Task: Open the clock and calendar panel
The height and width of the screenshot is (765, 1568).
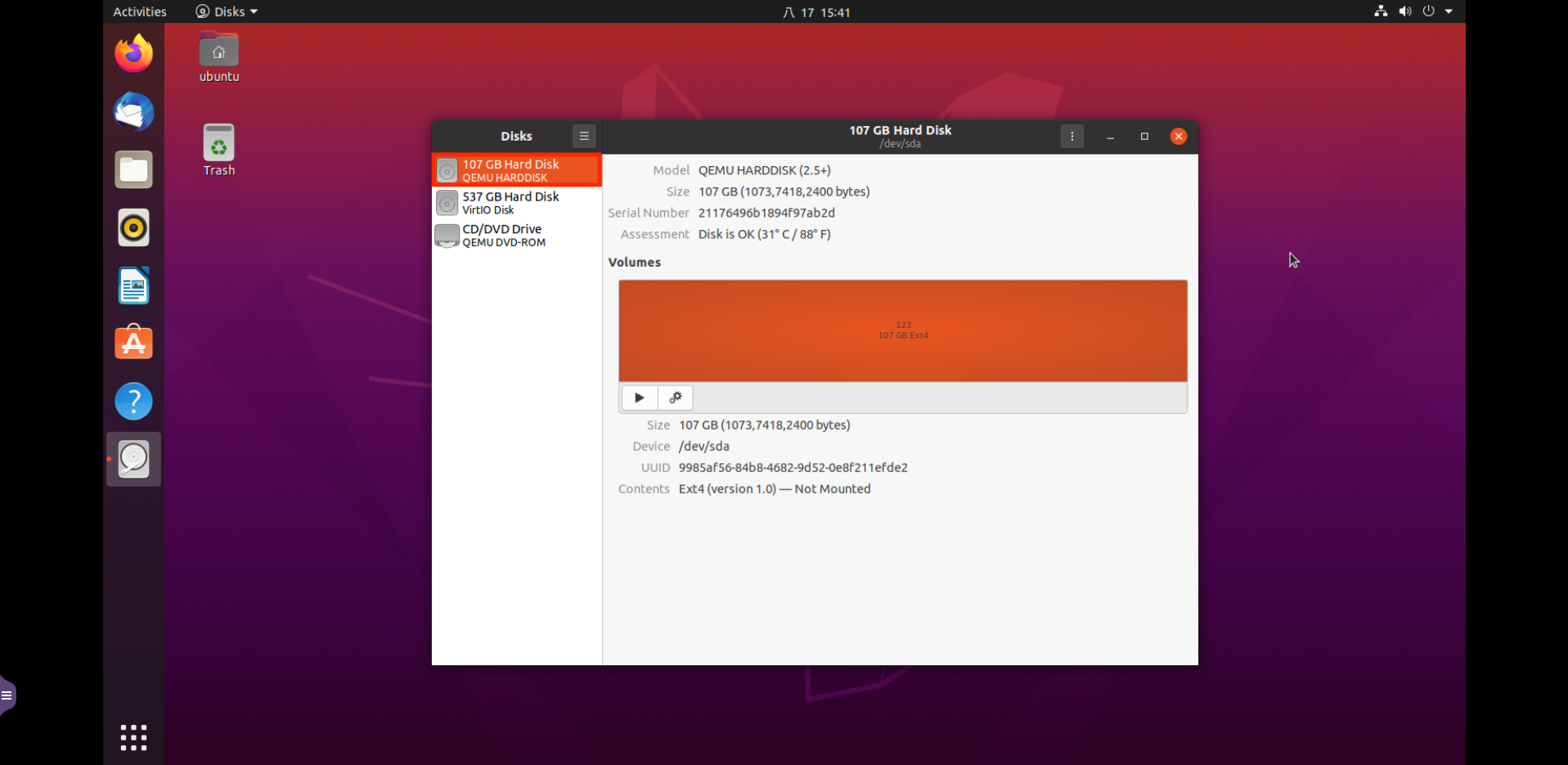Action: [x=816, y=12]
